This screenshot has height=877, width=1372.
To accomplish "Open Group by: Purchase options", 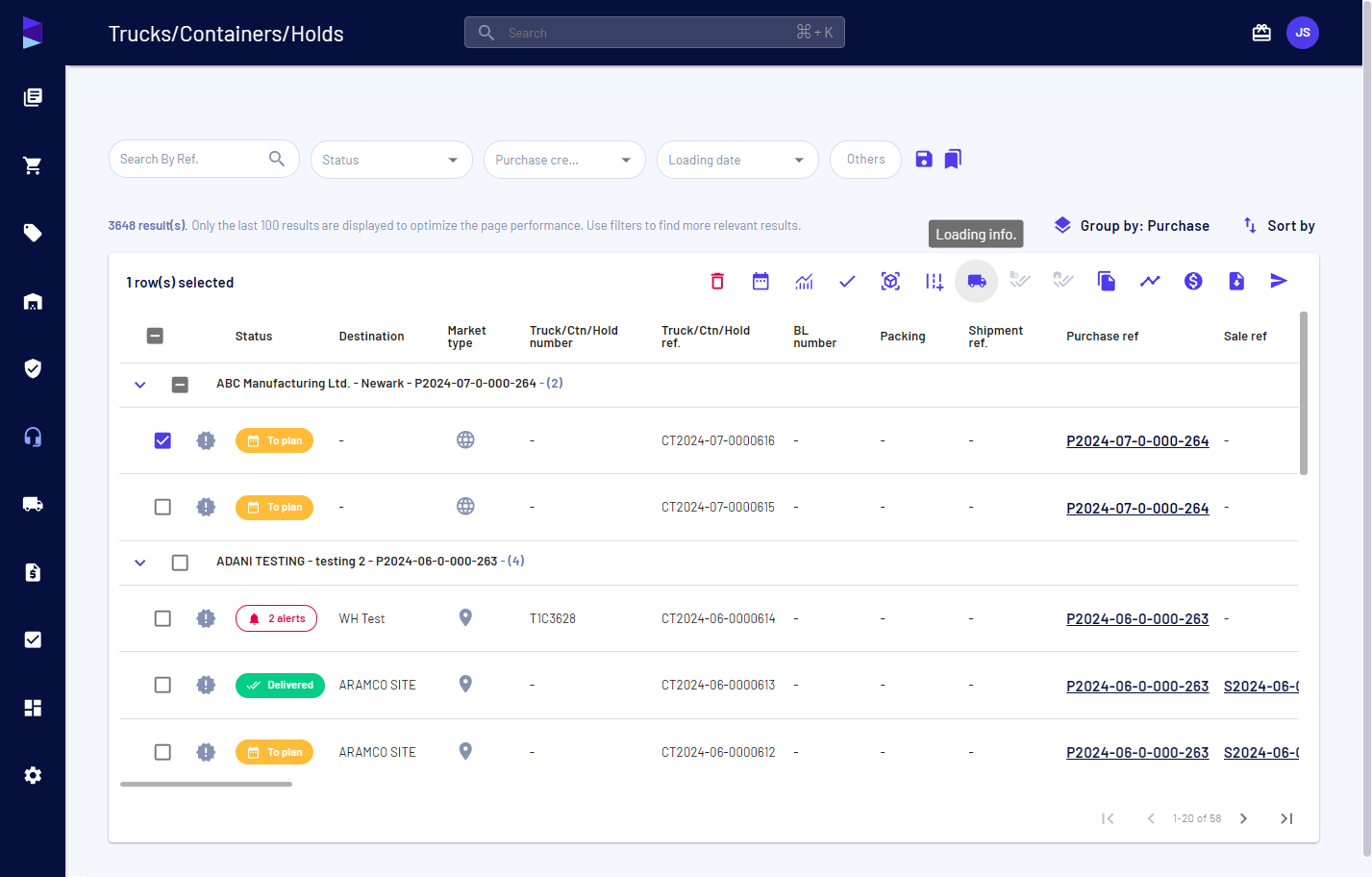I will [1132, 225].
